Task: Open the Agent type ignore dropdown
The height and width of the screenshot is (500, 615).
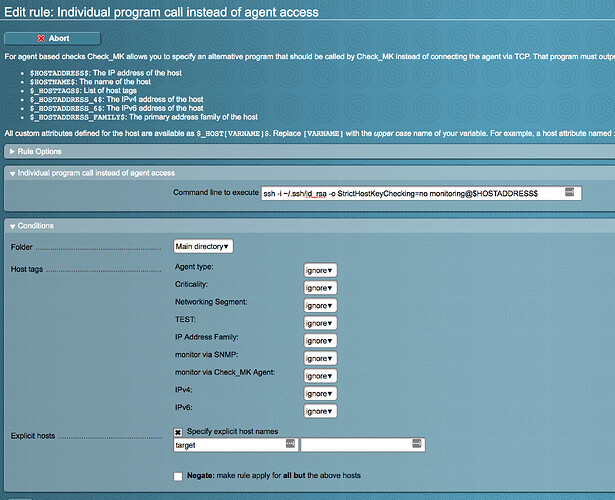Action: click(320, 270)
